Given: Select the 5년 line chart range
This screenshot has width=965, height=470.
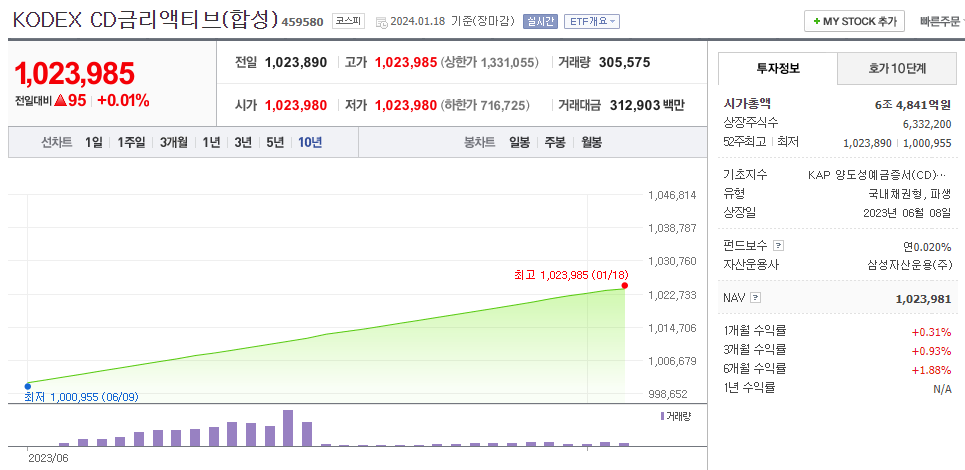Looking at the screenshot, I should [x=275, y=143].
